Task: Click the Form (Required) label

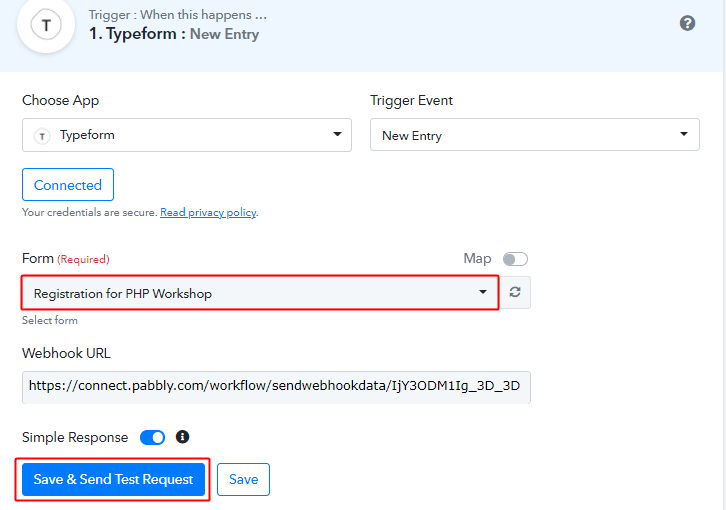Action: tap(66, 258)
